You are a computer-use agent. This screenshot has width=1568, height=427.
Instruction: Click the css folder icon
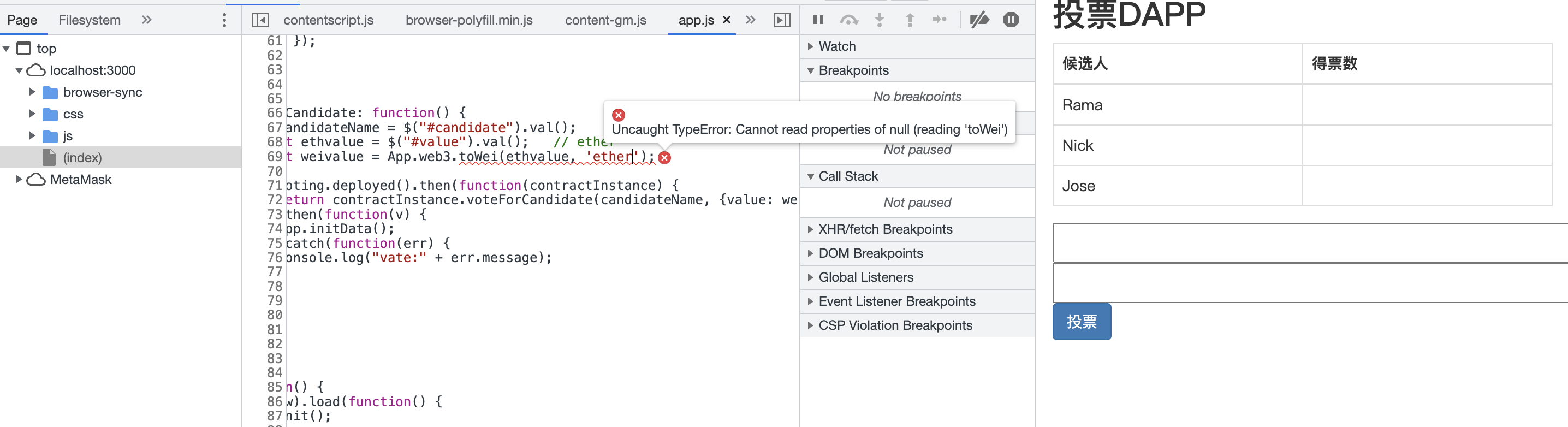click(51, 115)
